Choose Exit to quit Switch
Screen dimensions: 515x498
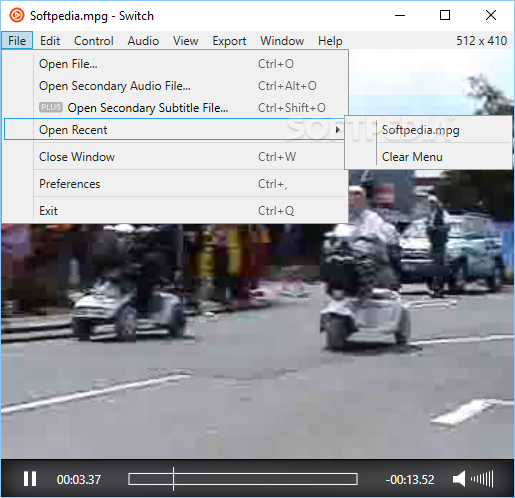pos(175,211)
